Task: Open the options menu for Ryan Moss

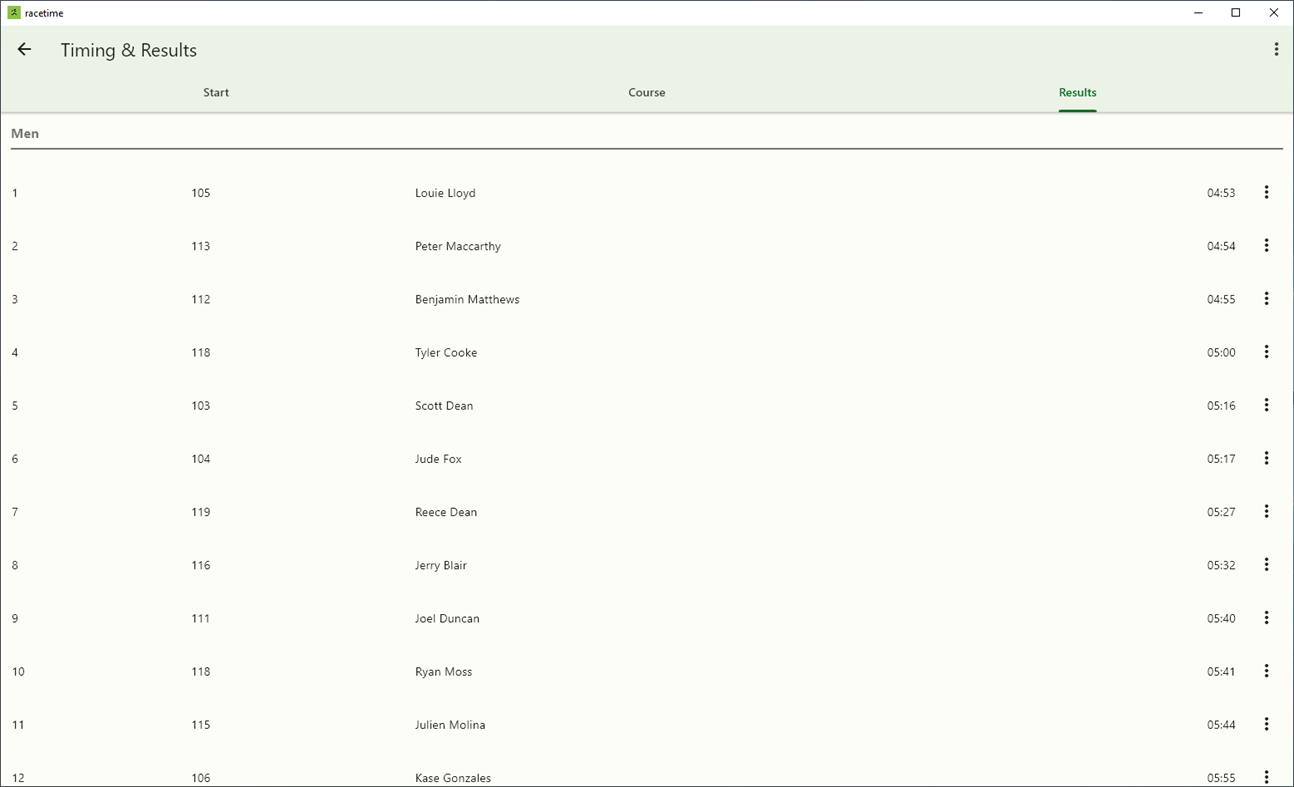Action: coord(1267,670)
